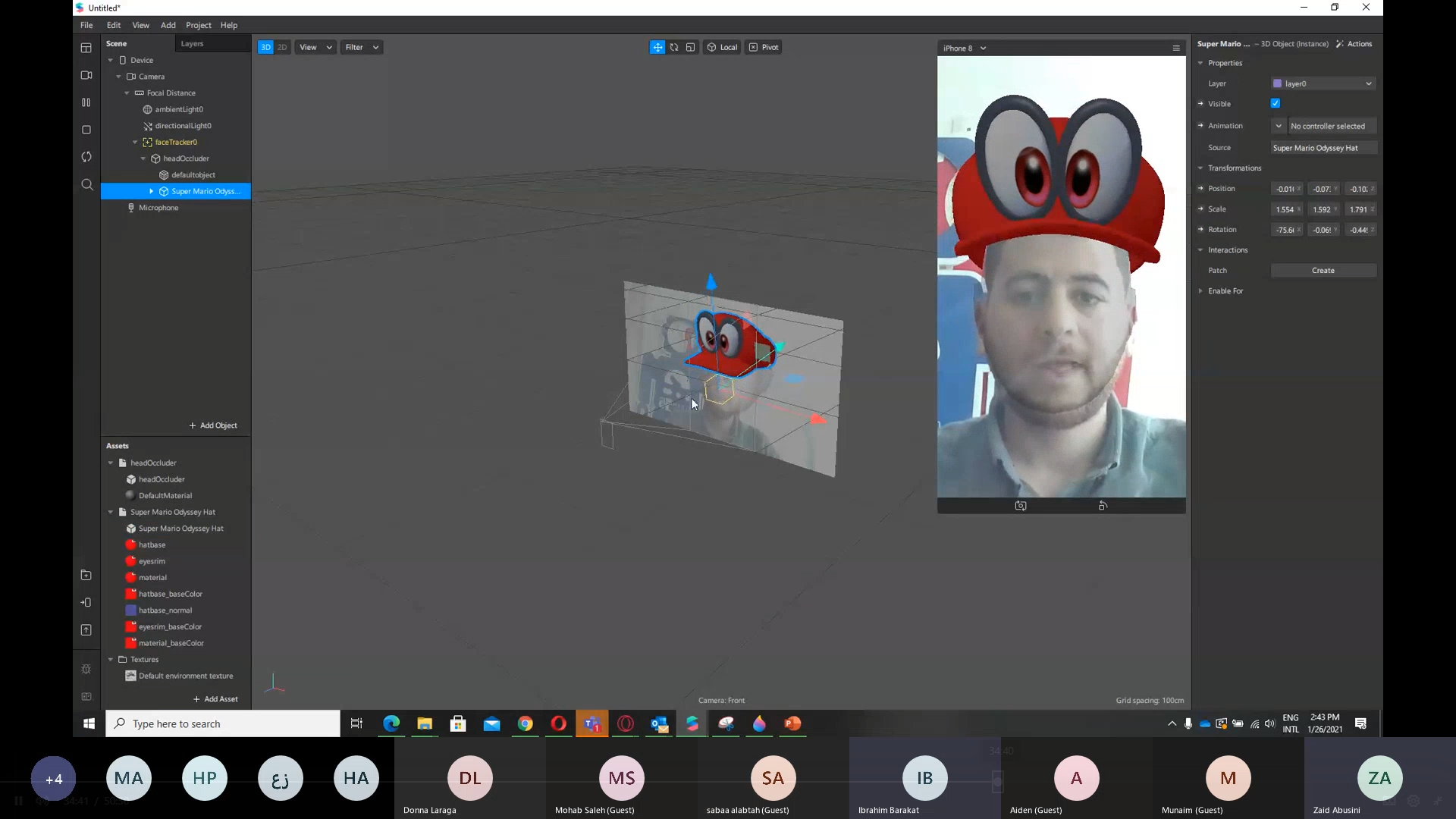
Task: Expand the Super Mario Odyssey object in scene
Action: click(152, 191)
